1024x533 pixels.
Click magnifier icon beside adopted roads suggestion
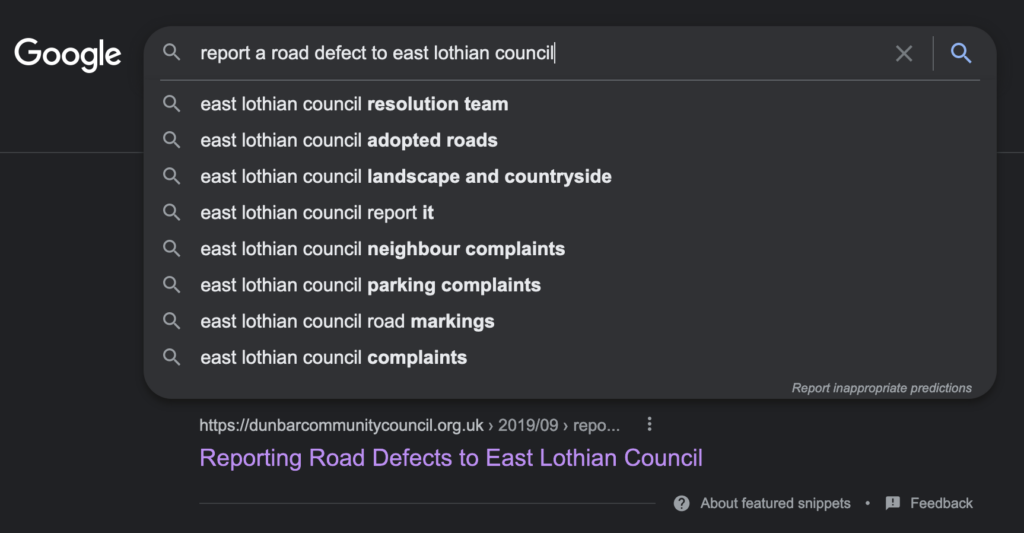tap(172, 140)
